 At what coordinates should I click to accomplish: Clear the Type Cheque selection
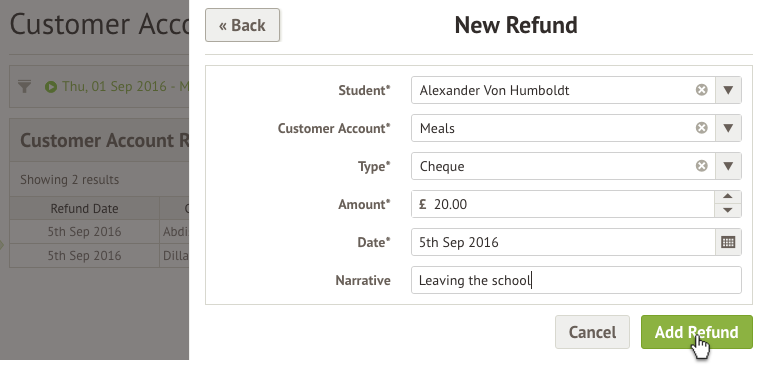tap(701, 166)
